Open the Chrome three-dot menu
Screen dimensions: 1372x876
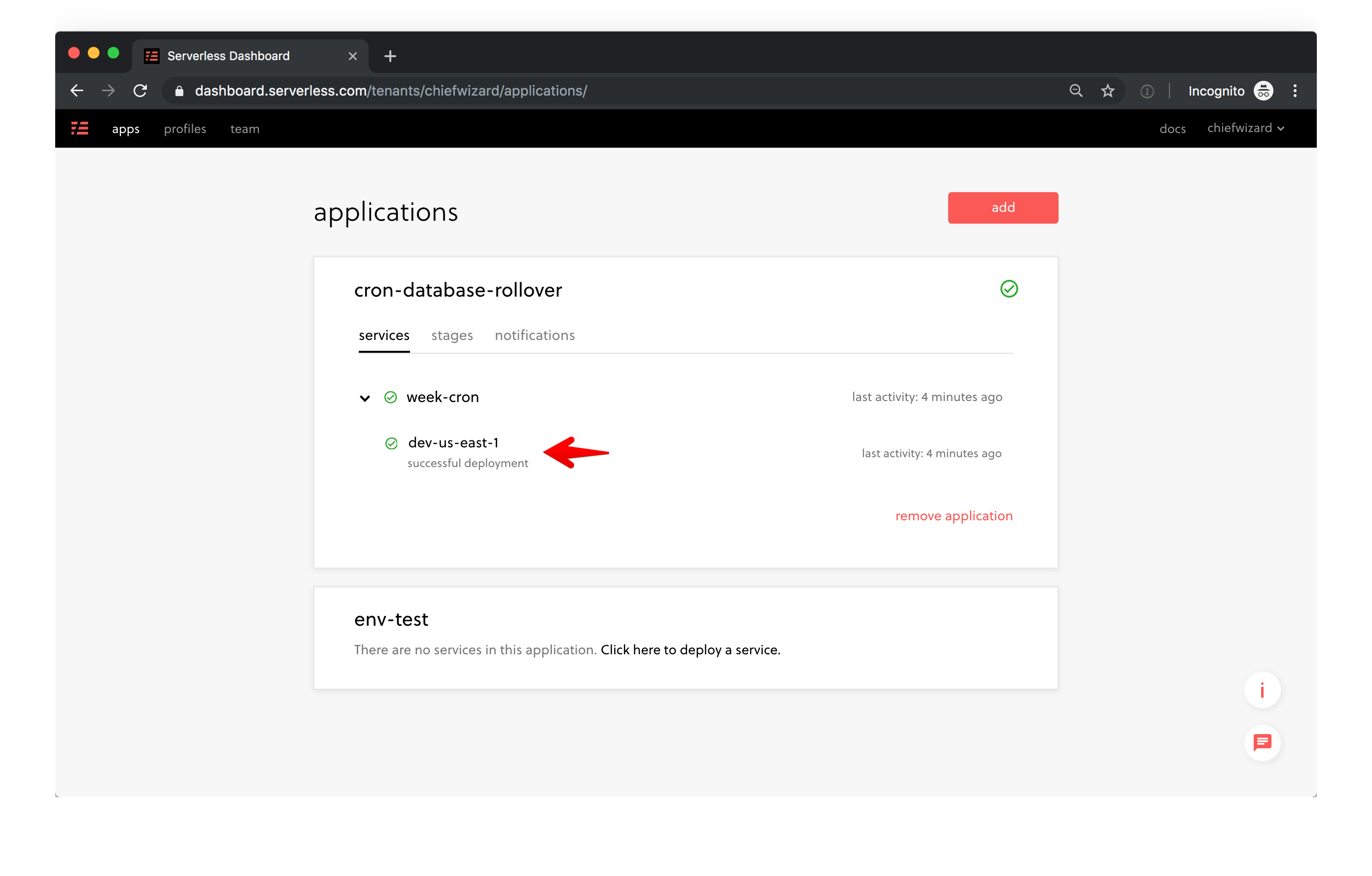point(1295,91)
